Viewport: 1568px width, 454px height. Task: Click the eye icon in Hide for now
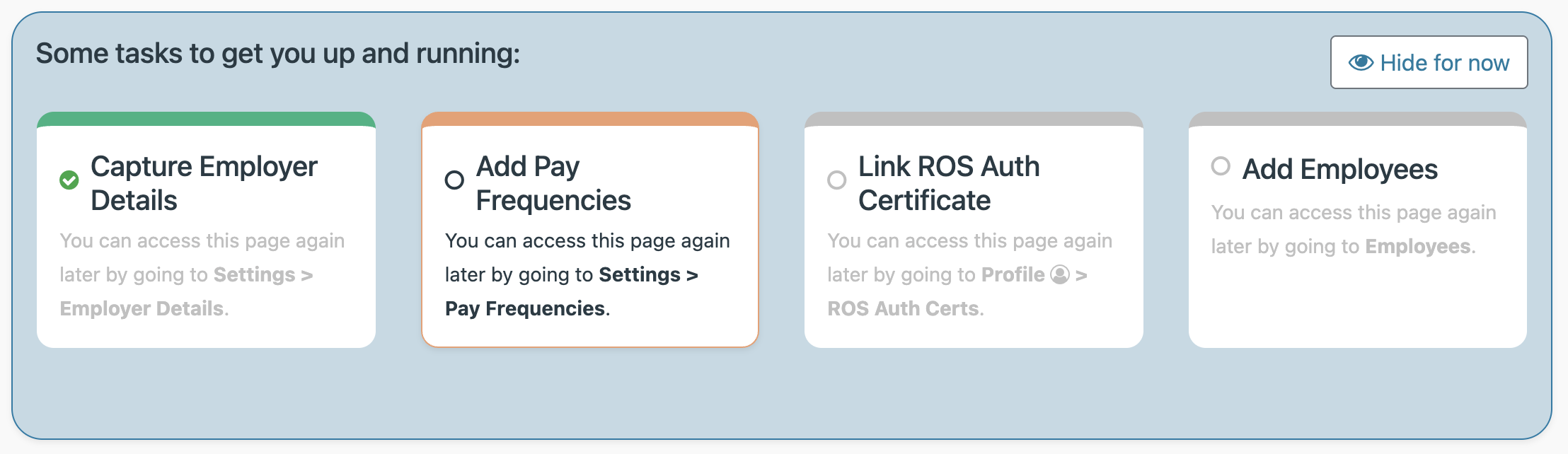coord(1360,62)
